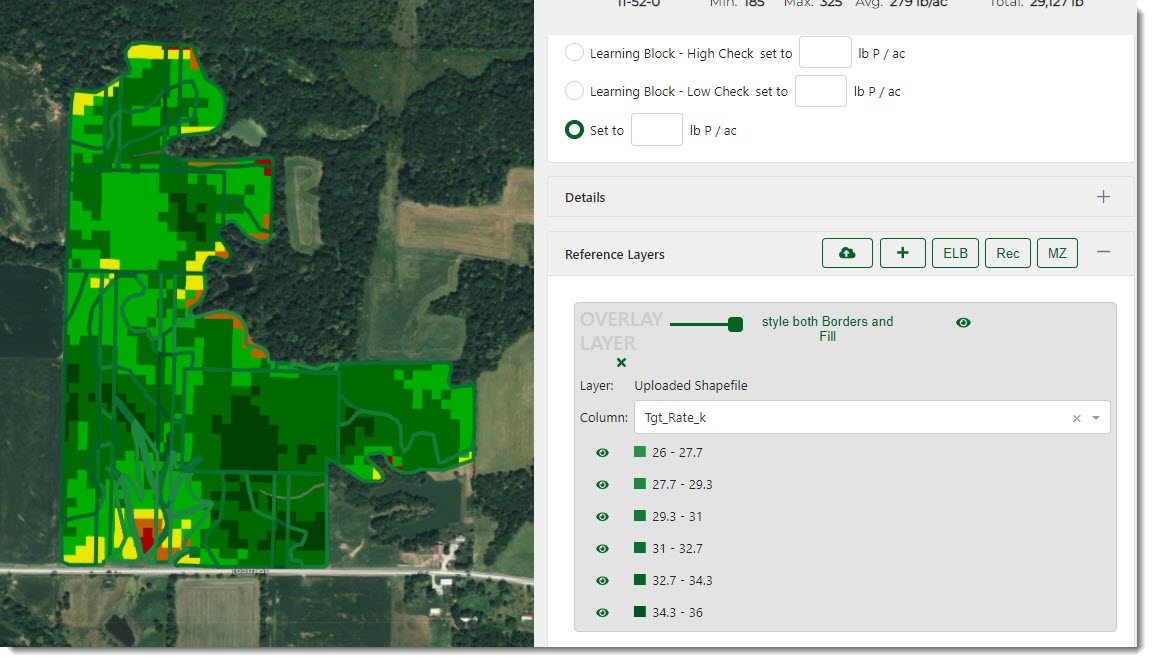
Task: Hide the 26 - 27.7 range
Action: click(602, 453)
